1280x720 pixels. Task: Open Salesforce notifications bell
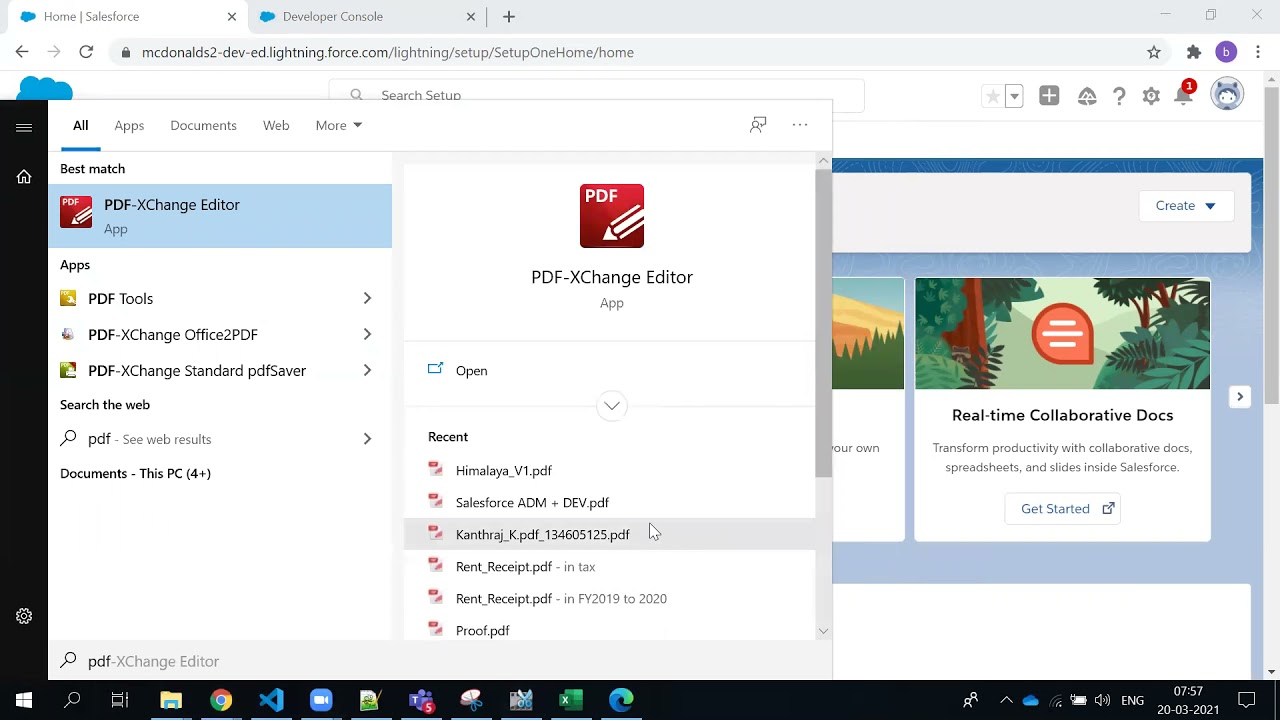point(1183,96)
